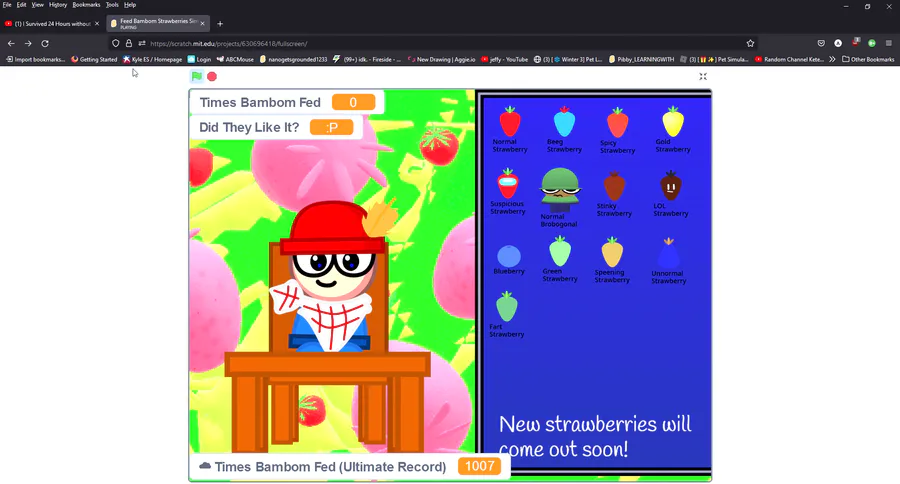The image size is (900, 484).
Task: Open the Login bookmark
Action: pos(199,59)
